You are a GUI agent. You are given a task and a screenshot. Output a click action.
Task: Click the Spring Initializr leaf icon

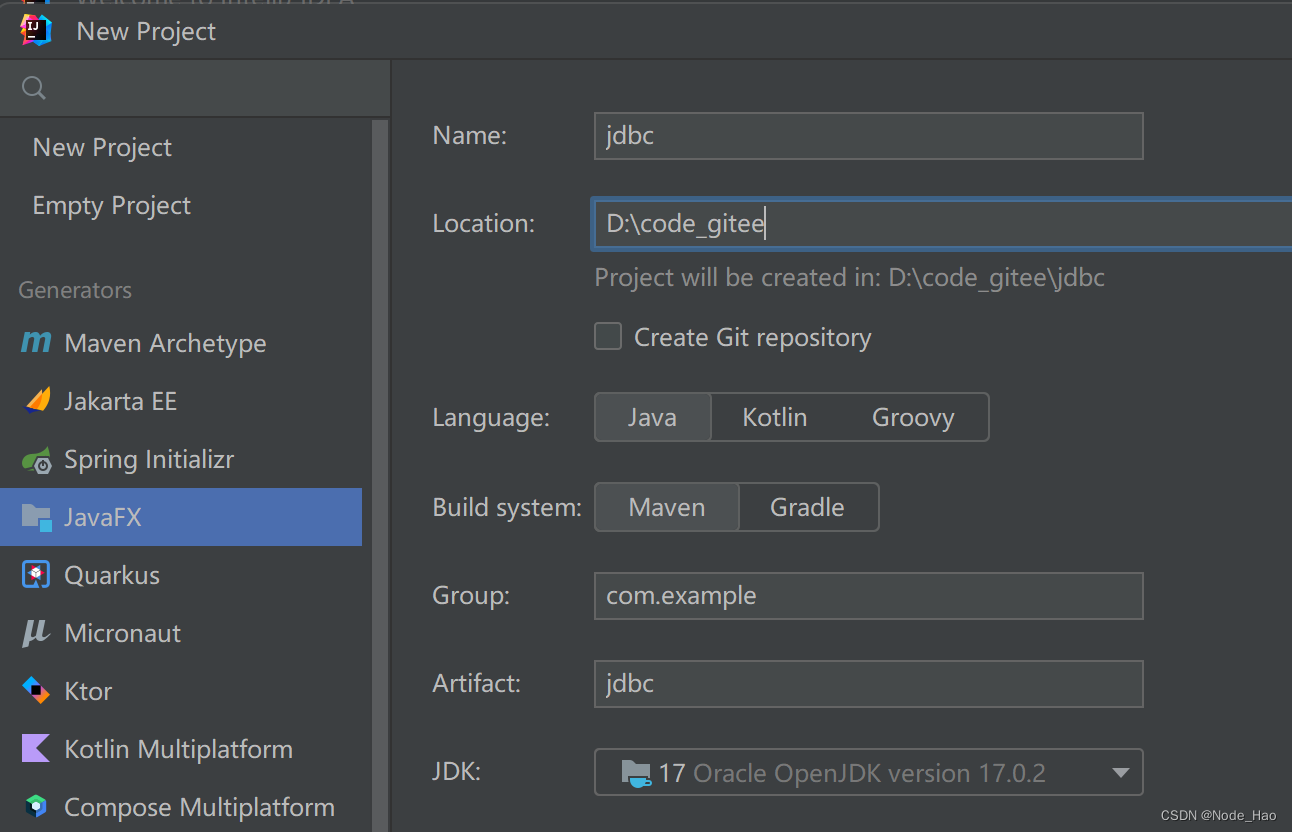(37, 460)
